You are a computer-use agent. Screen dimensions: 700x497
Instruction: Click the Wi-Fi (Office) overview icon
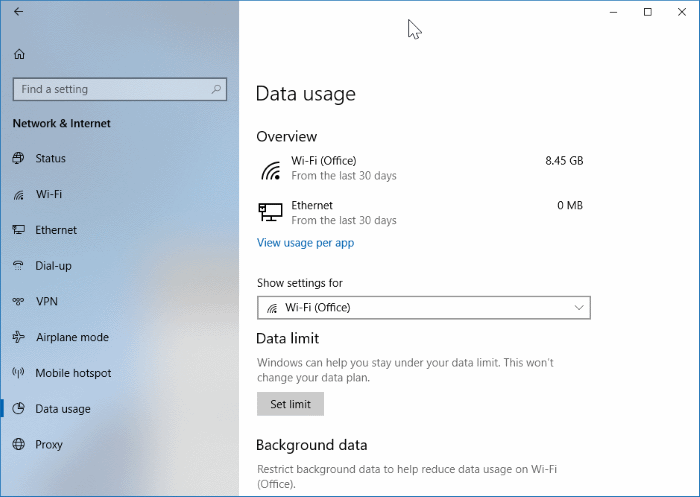coord(271,170)
